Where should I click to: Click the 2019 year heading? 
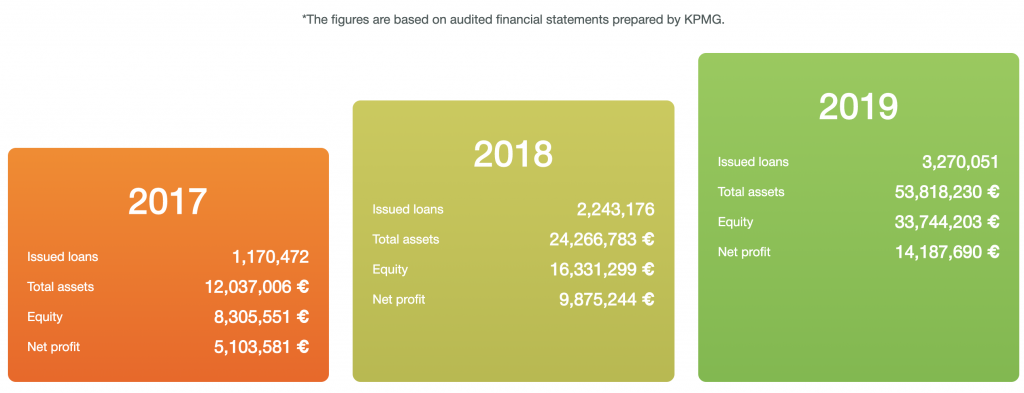tap(858, 107)
